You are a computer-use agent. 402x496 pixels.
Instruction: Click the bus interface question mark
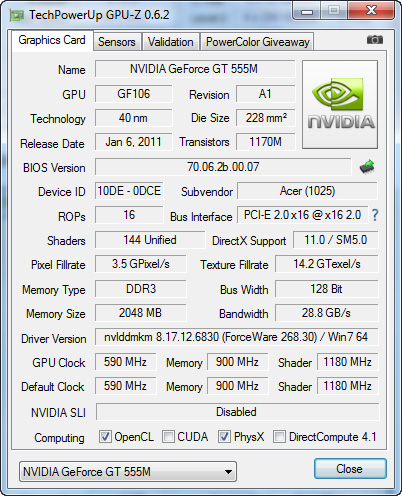tap(375, 215)
